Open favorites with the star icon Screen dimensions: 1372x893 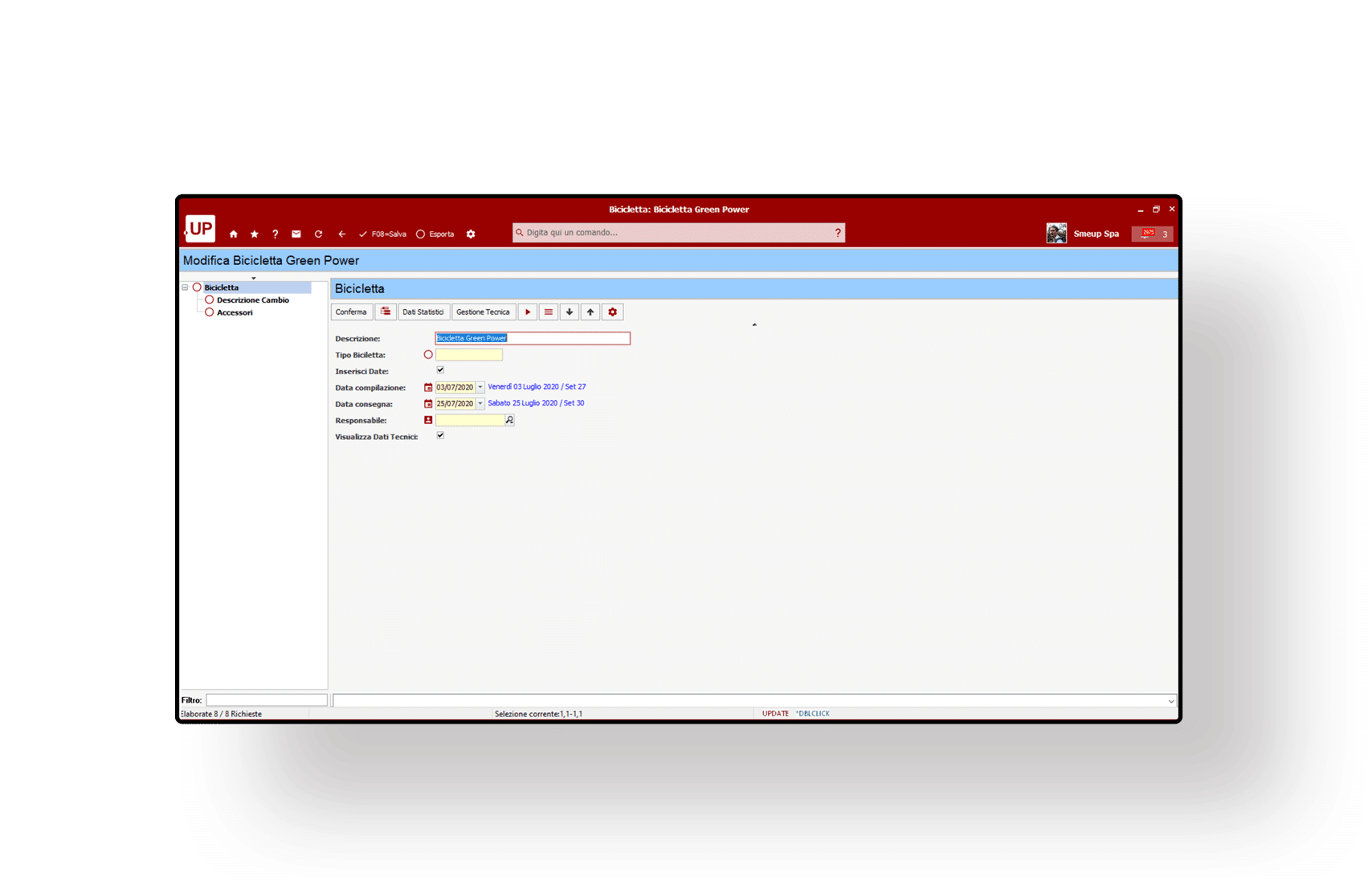point(255,234)
